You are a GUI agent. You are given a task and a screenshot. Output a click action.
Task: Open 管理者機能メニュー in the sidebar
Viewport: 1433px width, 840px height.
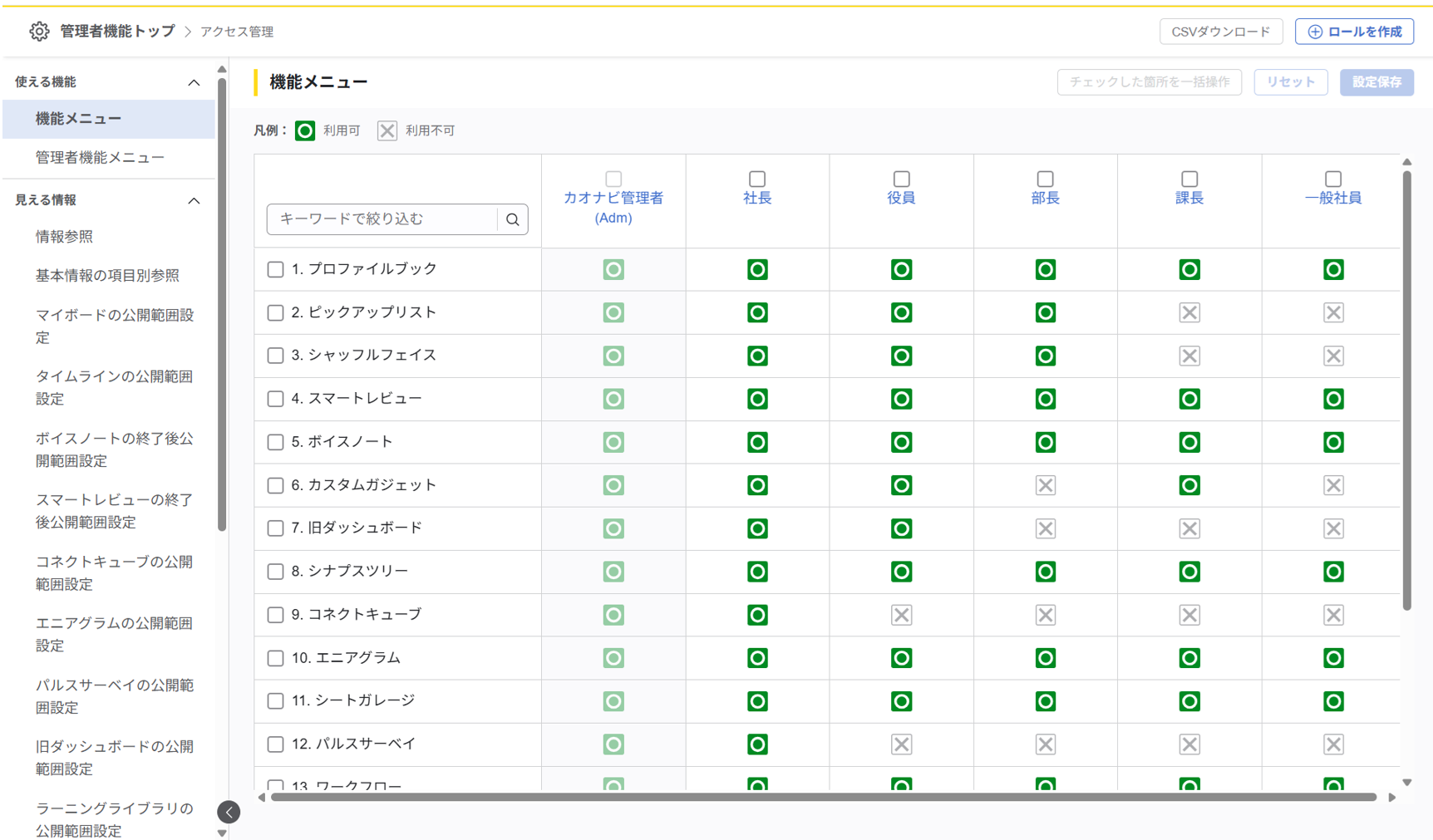[x=100, y=157]
